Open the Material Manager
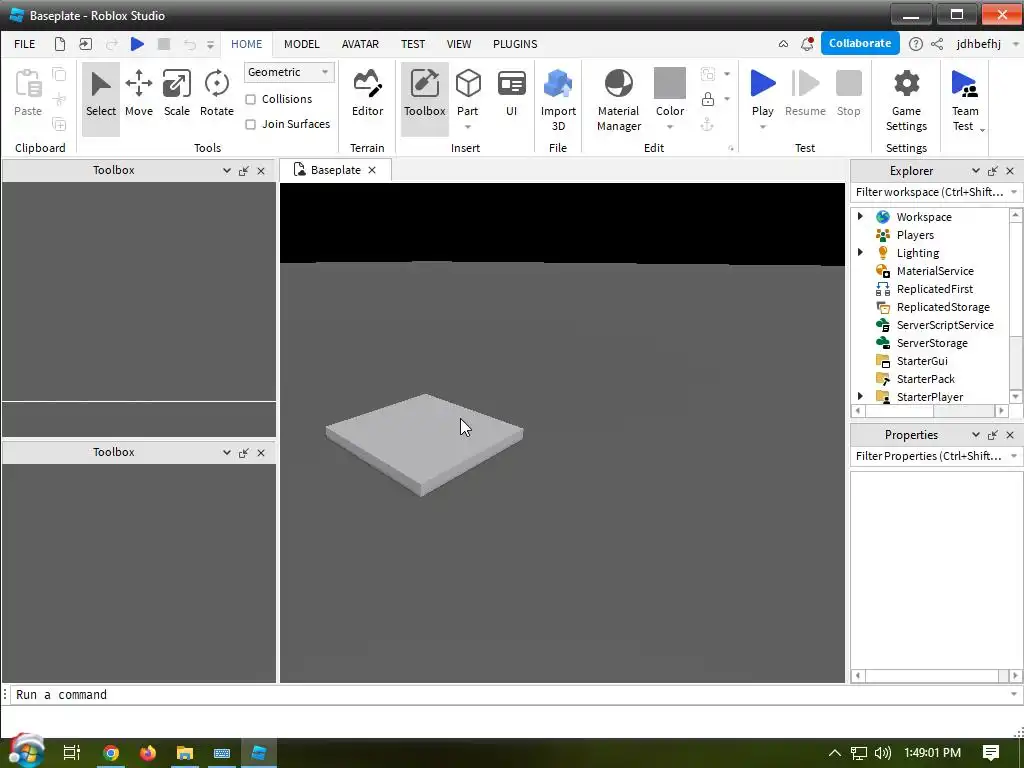This screenshot has width=1024, height=768. point(618,100)
